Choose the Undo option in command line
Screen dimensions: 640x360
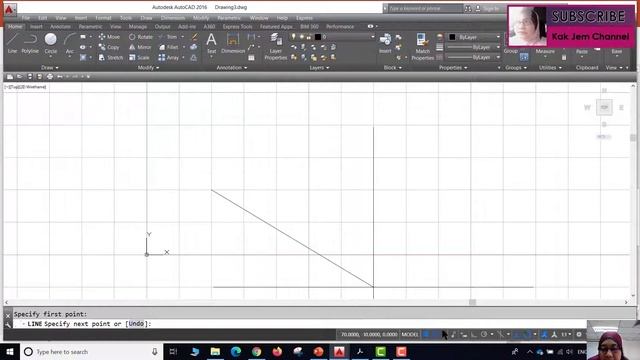tap(136, 324)
